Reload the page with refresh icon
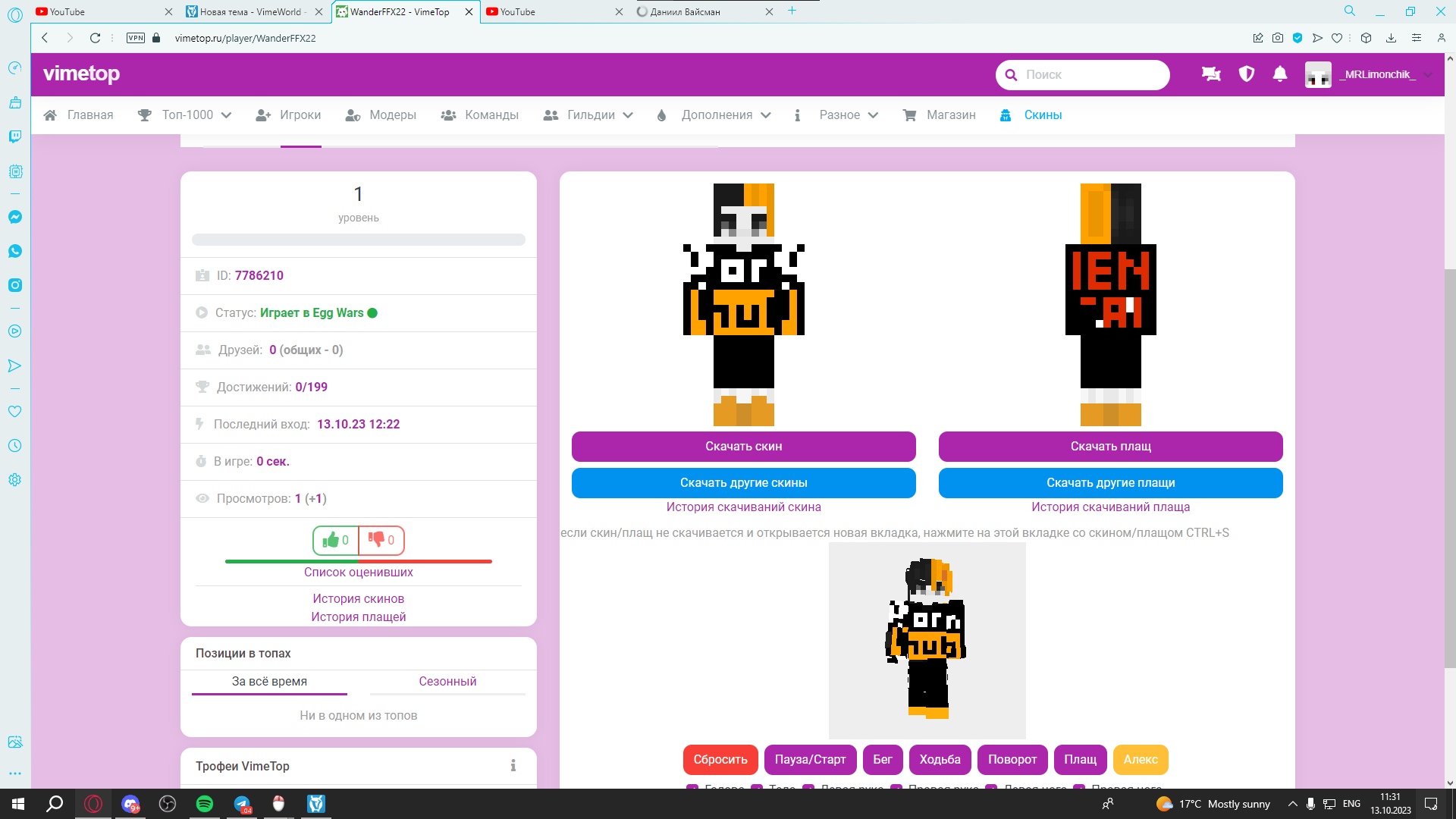This screenshot has height=819, width=1456. [x=95, y=38]
